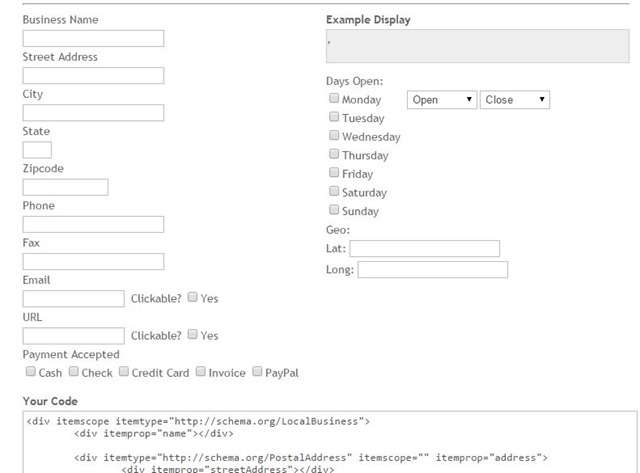Expand the Monday Close time dropdown
The width and height of the screenshot is (640, 473).
pyautogui.click(x=515, y=100)
